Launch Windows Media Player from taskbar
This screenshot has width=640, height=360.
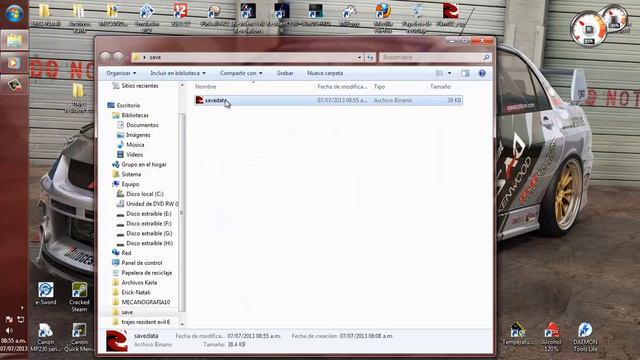13,63
